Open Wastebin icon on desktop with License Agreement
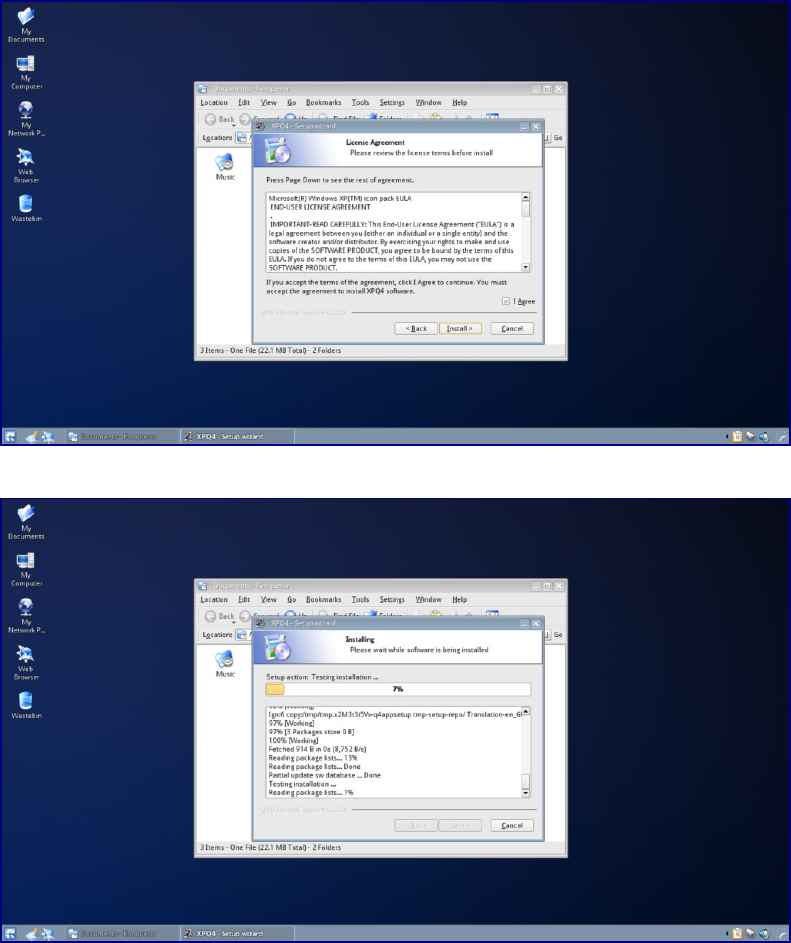 [x=26, y=208]
